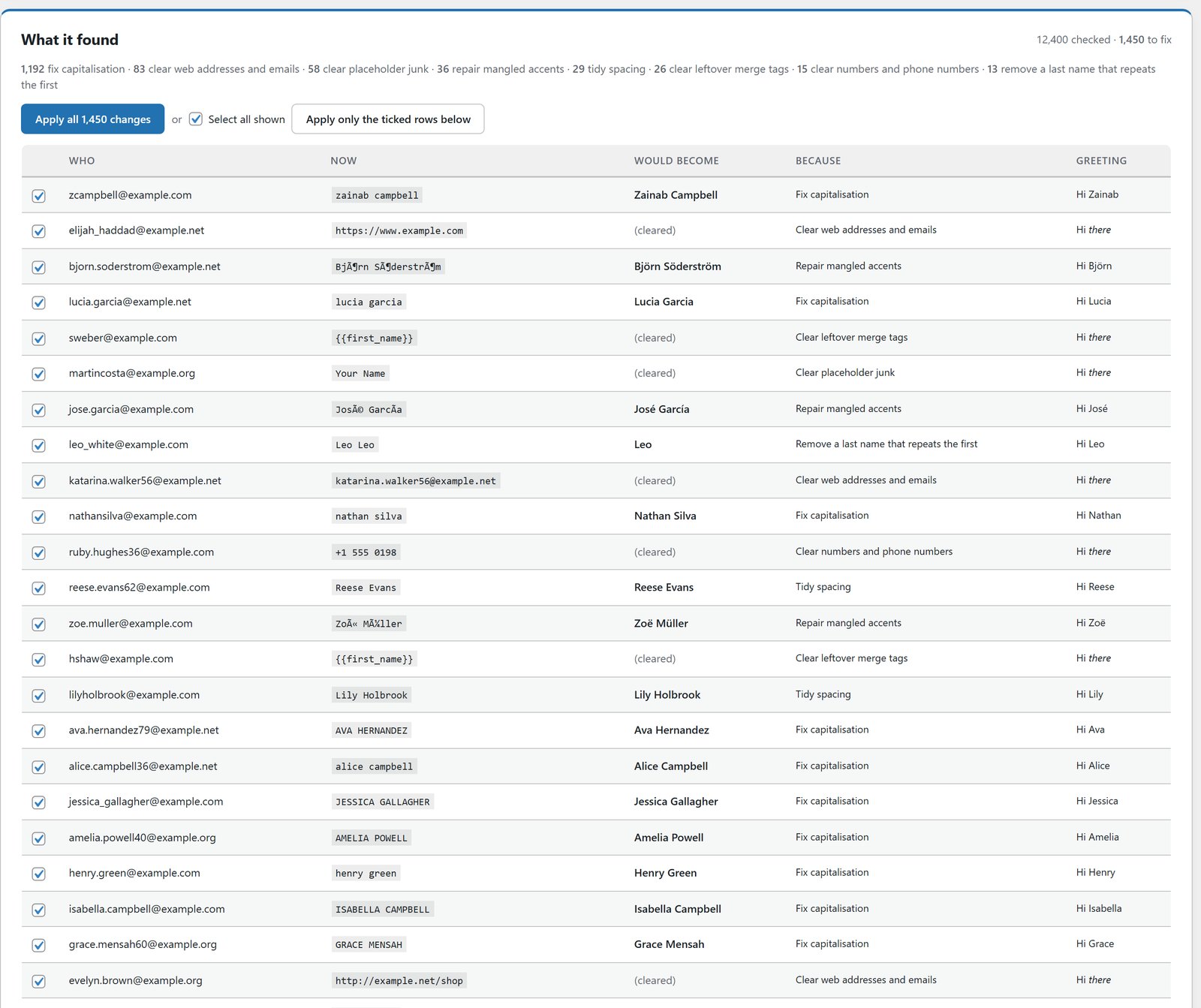Deselect the evelyn.brown@example.org row checkbox
The width and height of the screenshot is (1201, 1008).
tap(39, 981)
